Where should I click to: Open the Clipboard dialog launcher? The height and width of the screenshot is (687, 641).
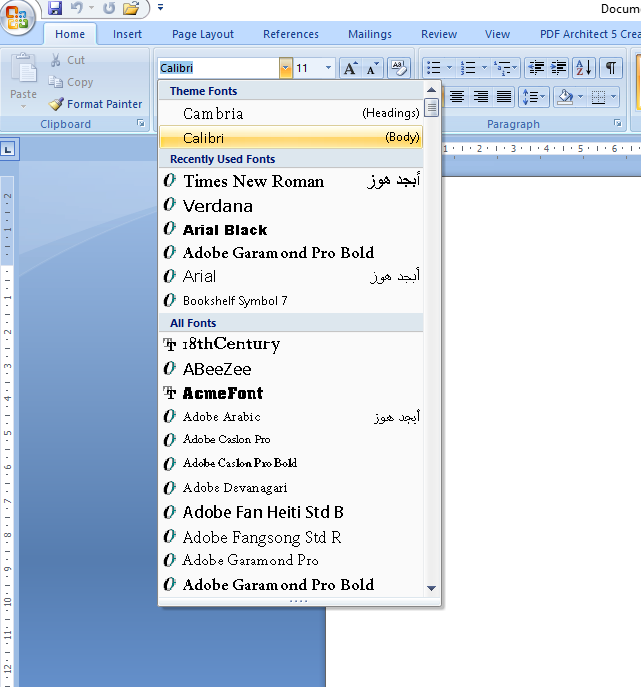141,124
